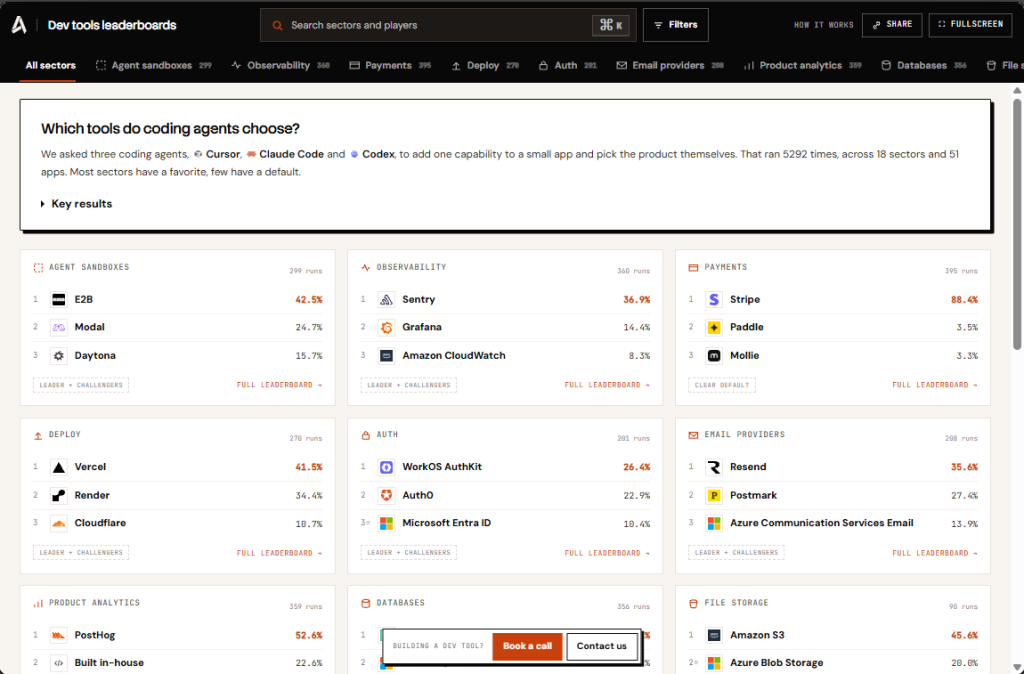Open the Agent sandboxes tab
This screenshot has width=1024, height=674.
pos(153,65)
